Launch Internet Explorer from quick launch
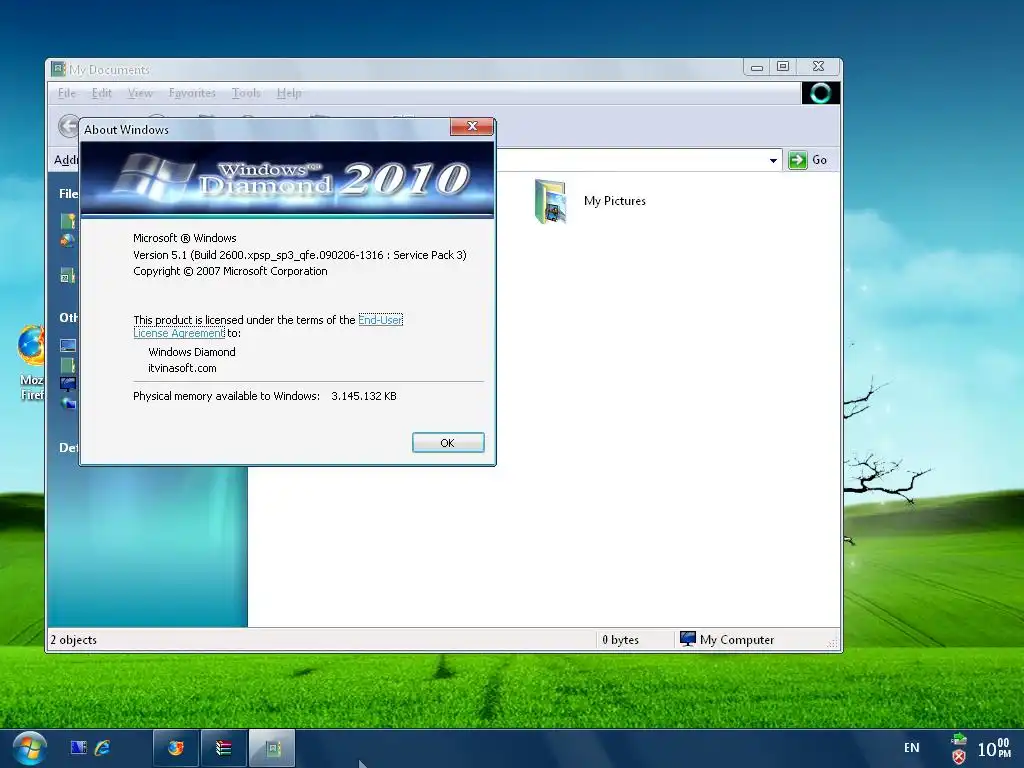The width and height of the screenshot is (1024, 768). coord(103,748)
